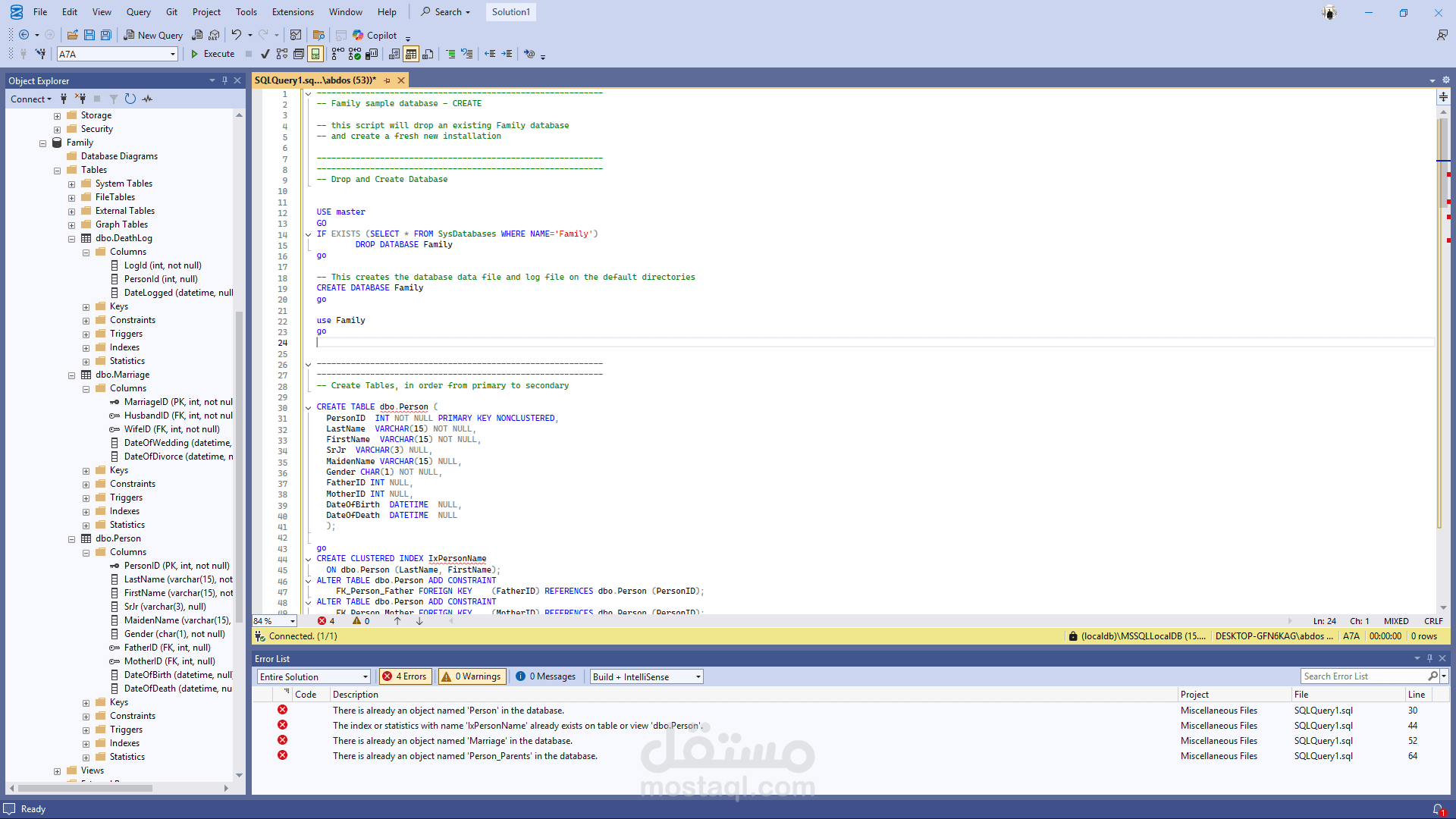Click the Parse checkmark icon
The width and height of the screenshot is (1456, 819).
(265, 54)
